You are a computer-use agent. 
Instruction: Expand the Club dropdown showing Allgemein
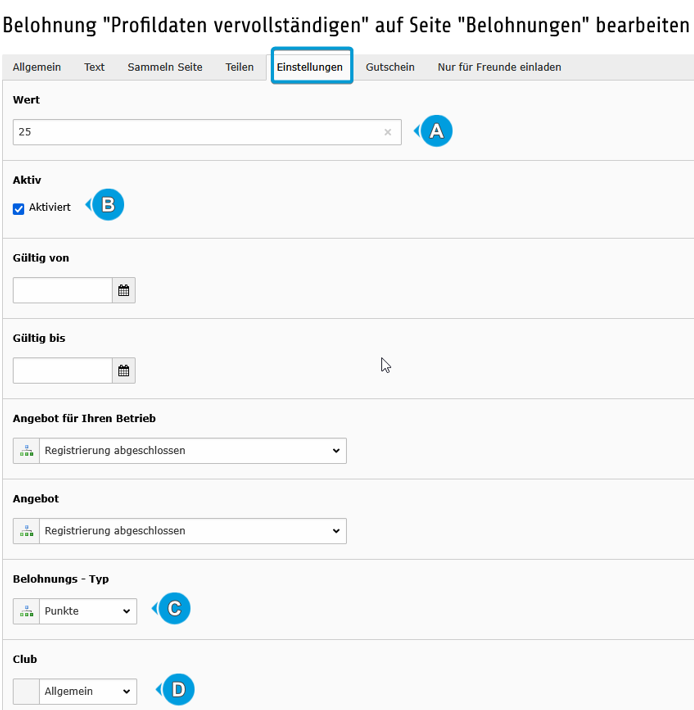point(88,691)
